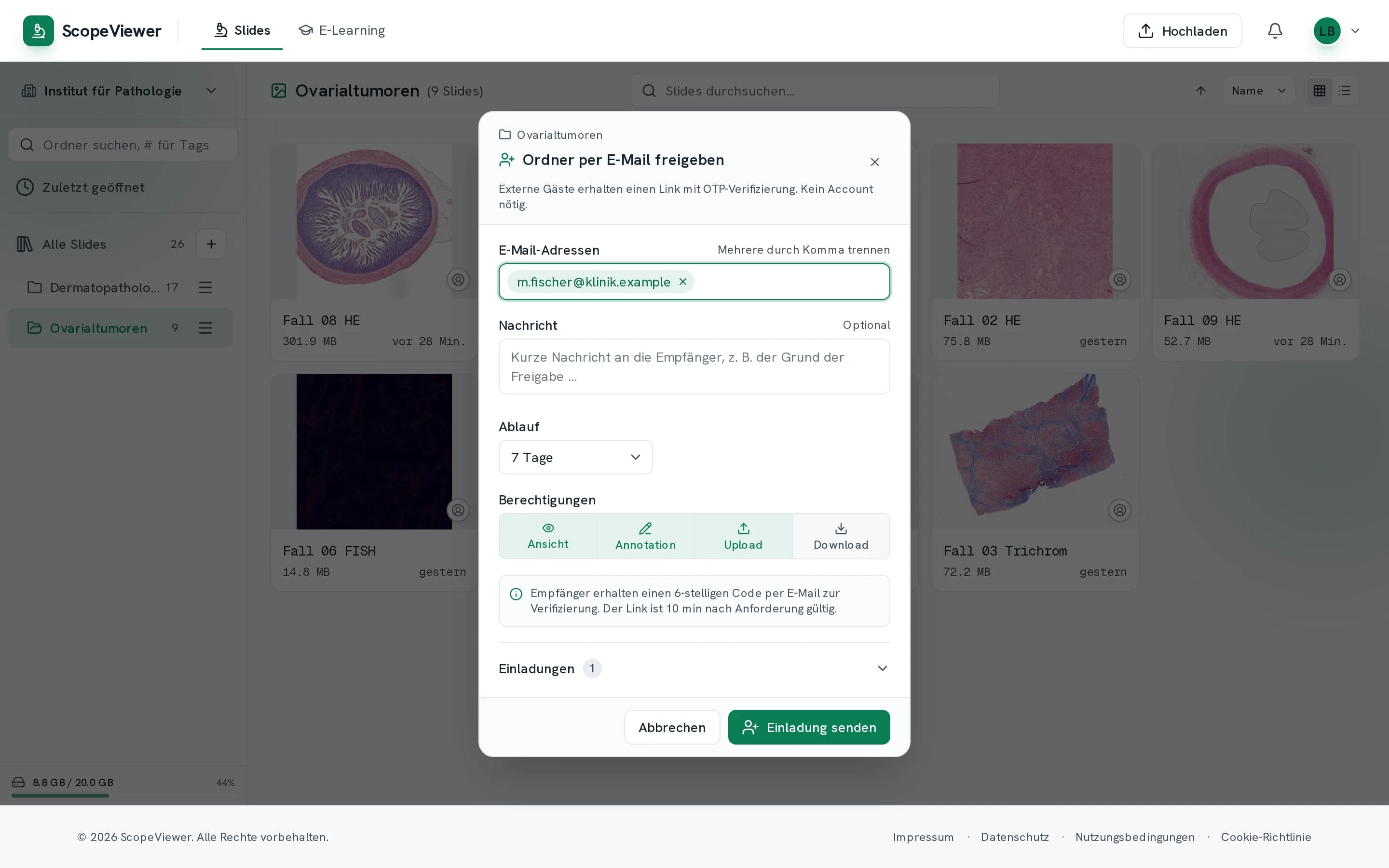
Task: Switch to the Slides tab
Action: (x=242, y=30)
